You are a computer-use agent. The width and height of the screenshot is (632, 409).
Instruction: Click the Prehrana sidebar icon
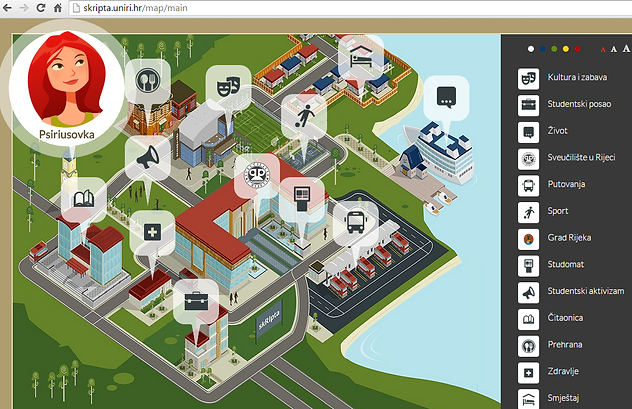[x=528, y=346]
